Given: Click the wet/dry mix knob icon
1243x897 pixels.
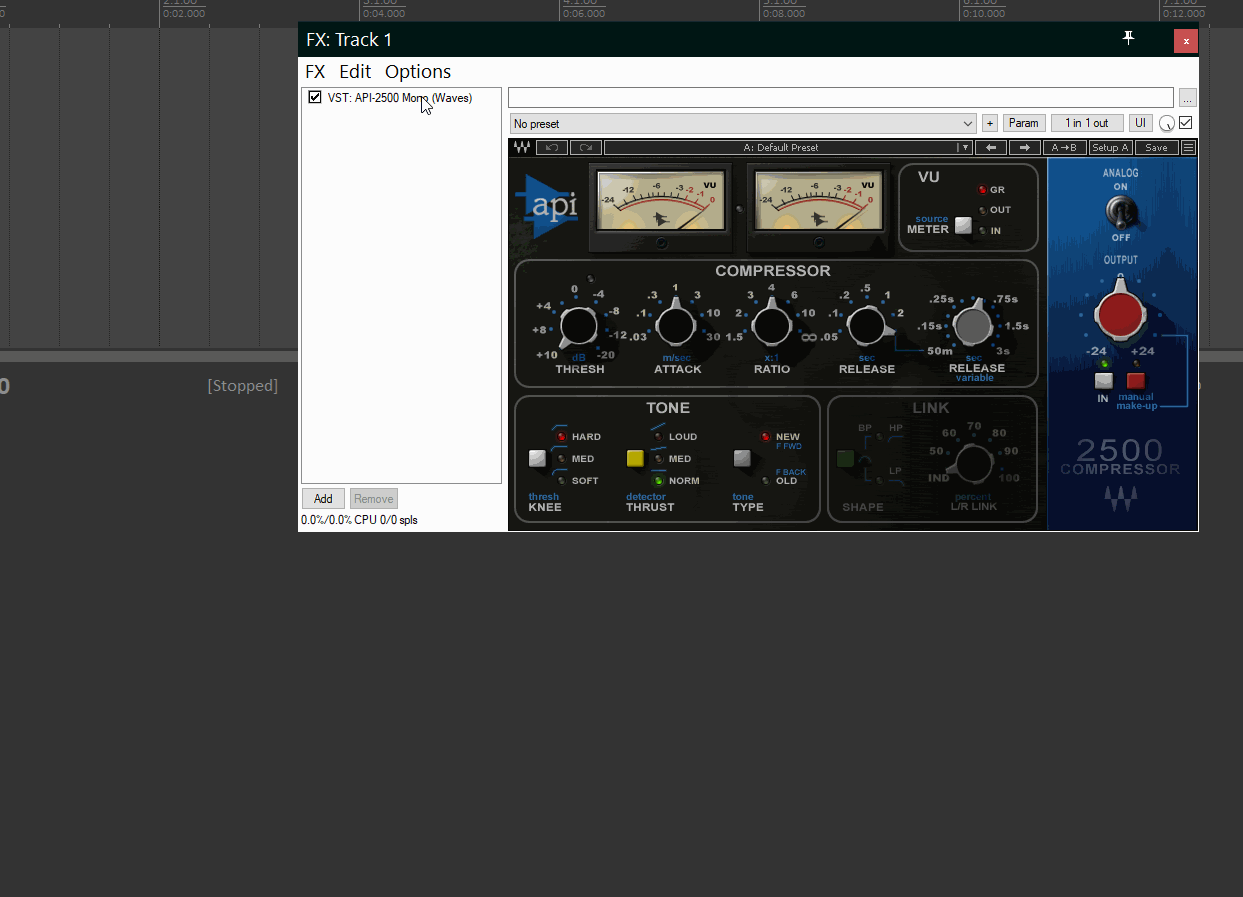Looking at the screenshot, I should click(x=1167, y=124).
